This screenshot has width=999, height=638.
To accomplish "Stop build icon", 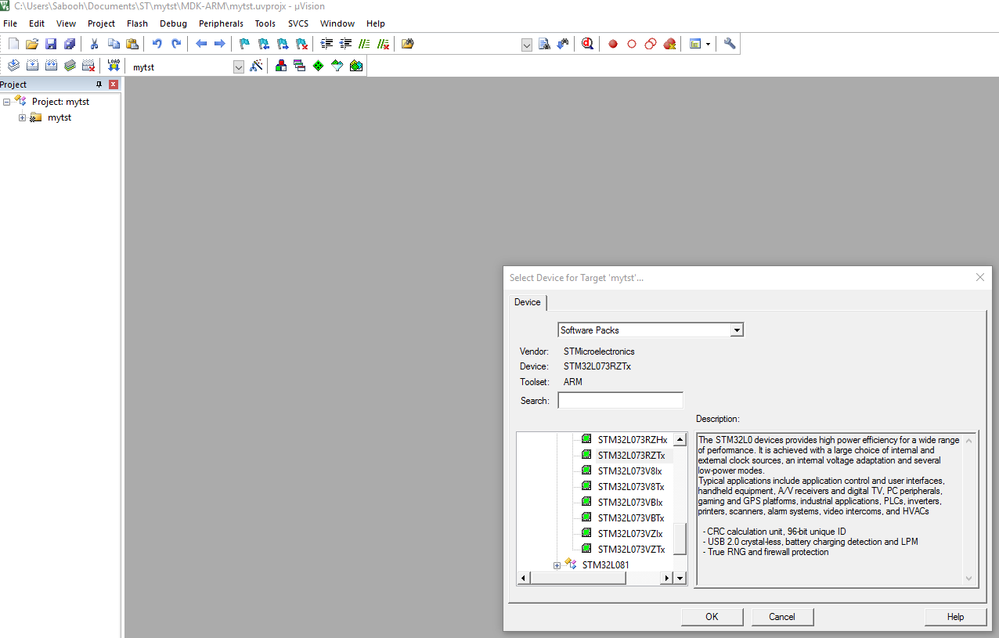I will pos(89,66).
